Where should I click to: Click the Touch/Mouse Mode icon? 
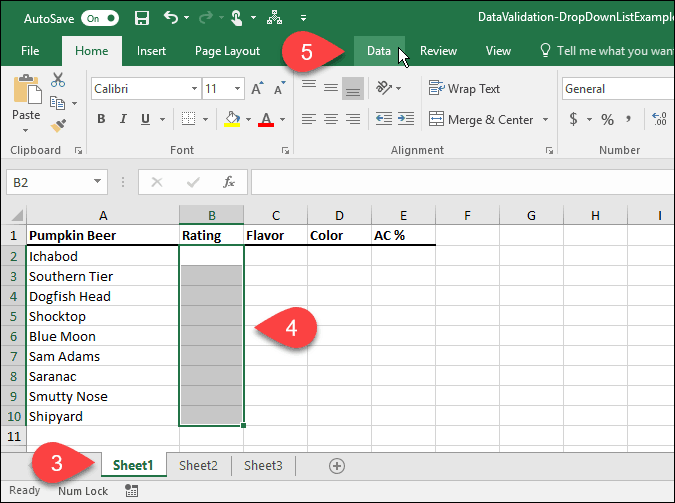point(236,18)
